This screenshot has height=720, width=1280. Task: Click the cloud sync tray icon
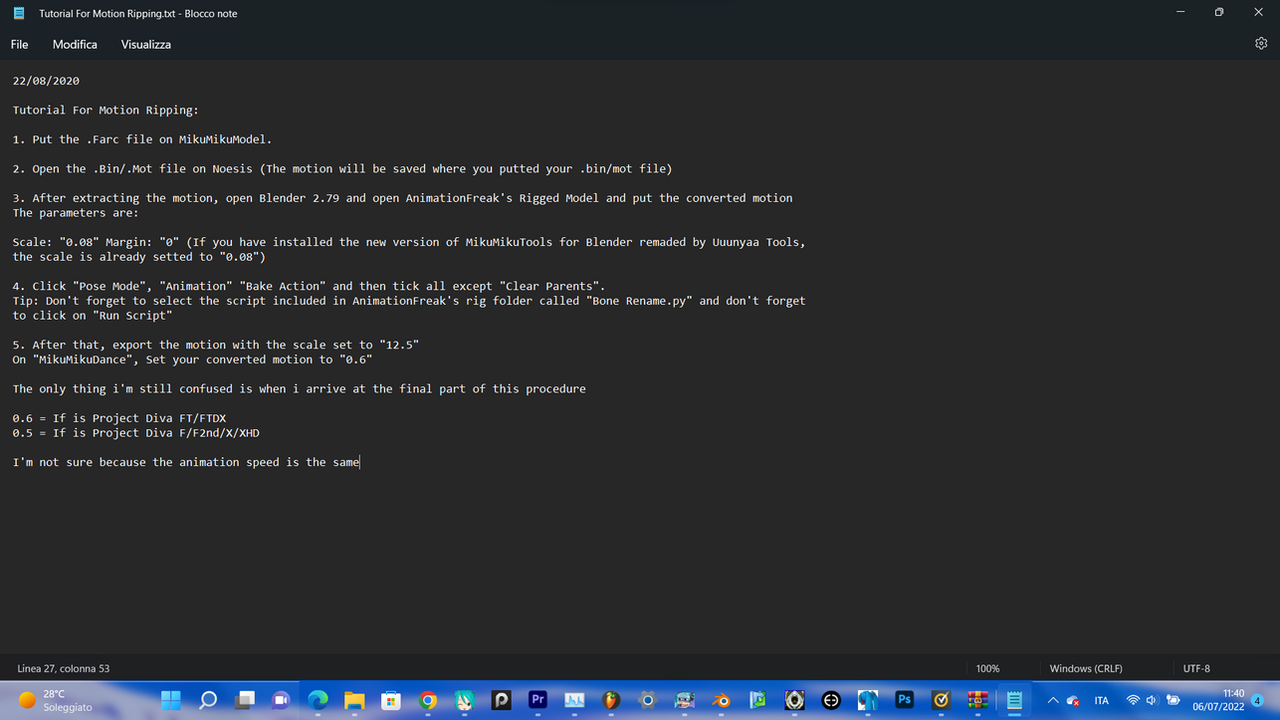point(1073,700)
